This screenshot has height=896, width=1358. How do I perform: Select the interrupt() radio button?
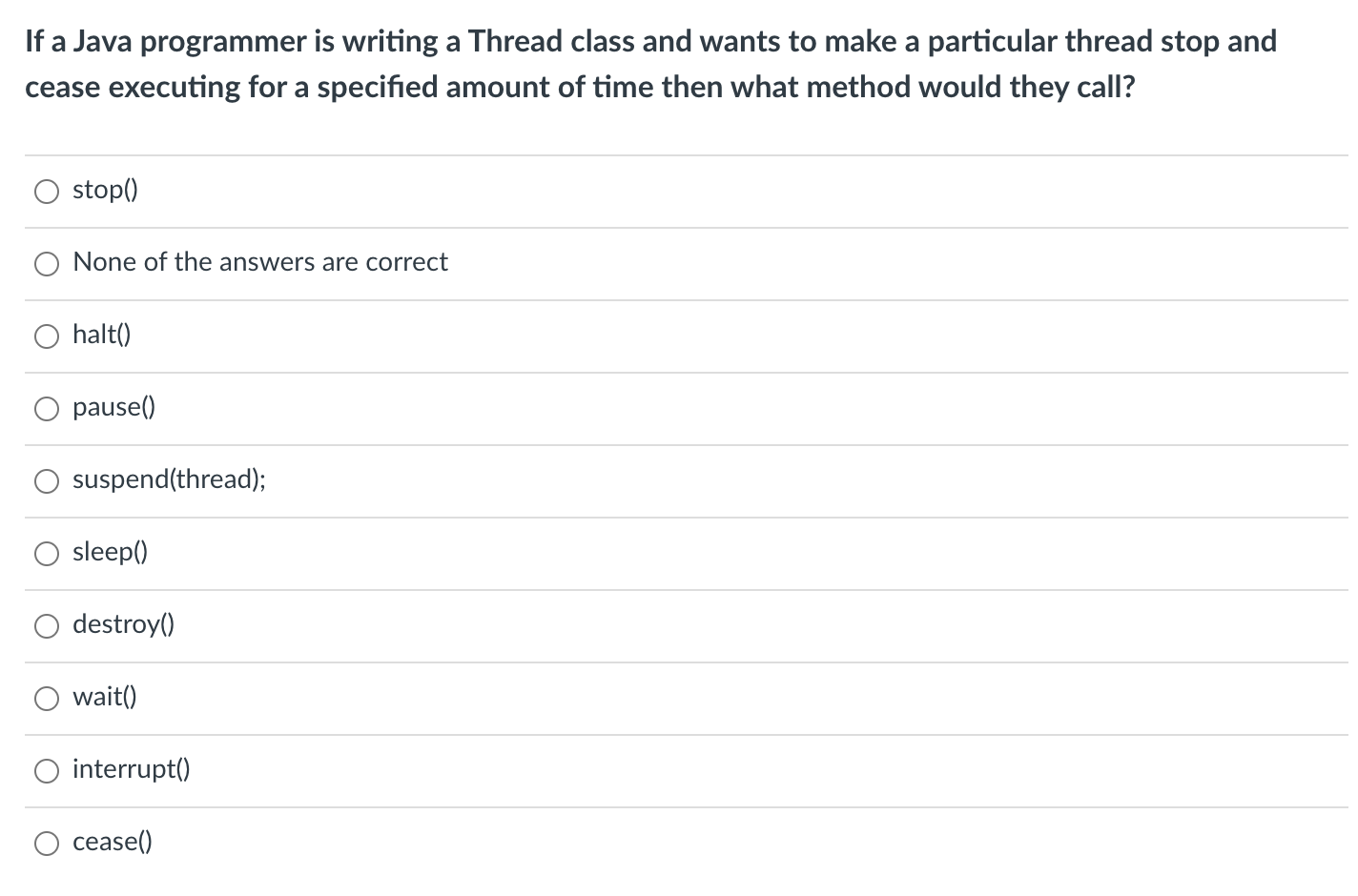[45, 770]
